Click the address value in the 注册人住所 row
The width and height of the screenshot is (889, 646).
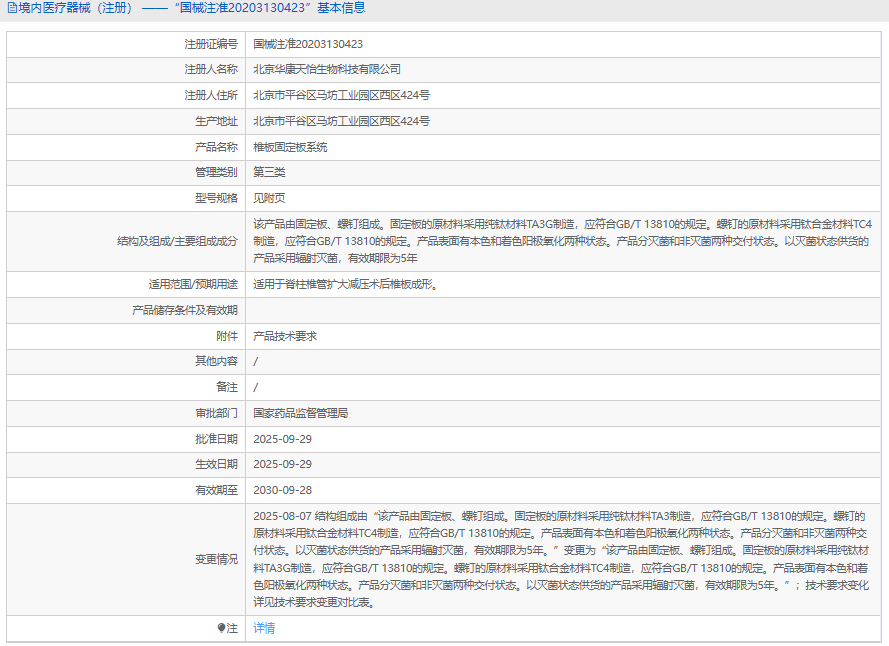341,96
